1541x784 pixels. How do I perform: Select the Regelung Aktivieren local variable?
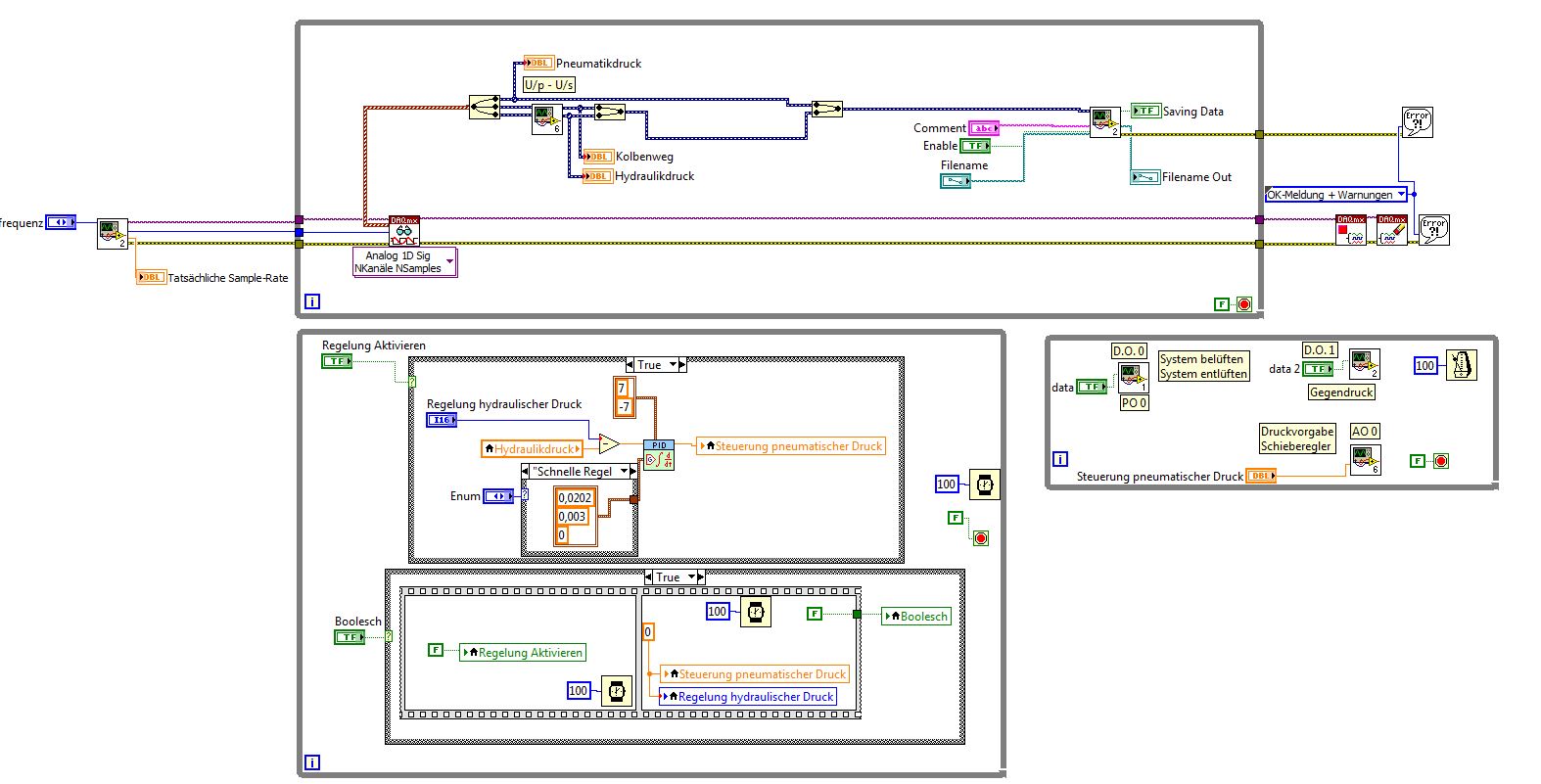tap(522, 653)
